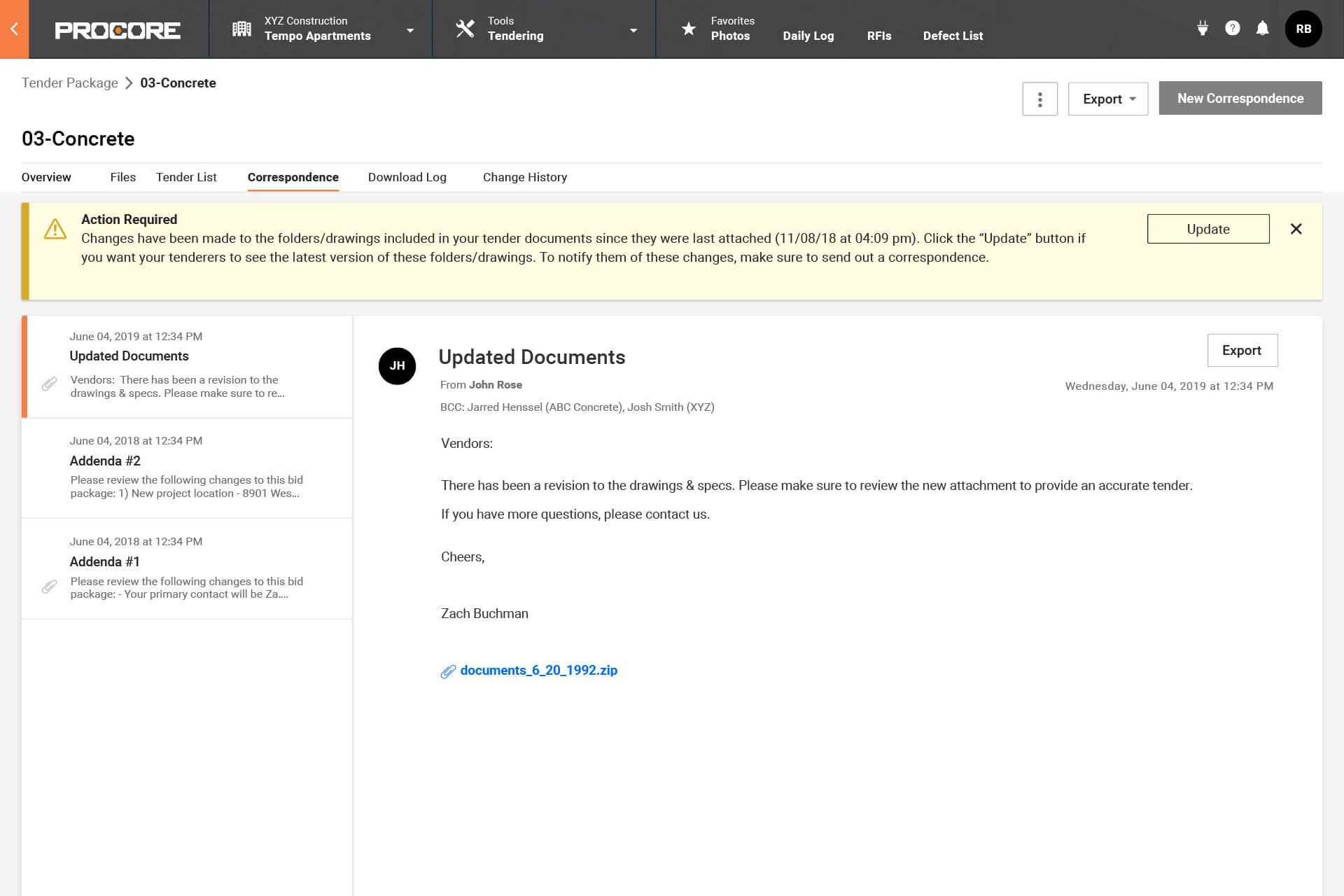
Task: Click paperclip icon on Addenda #1 item
Action: [x=49, y=587]
